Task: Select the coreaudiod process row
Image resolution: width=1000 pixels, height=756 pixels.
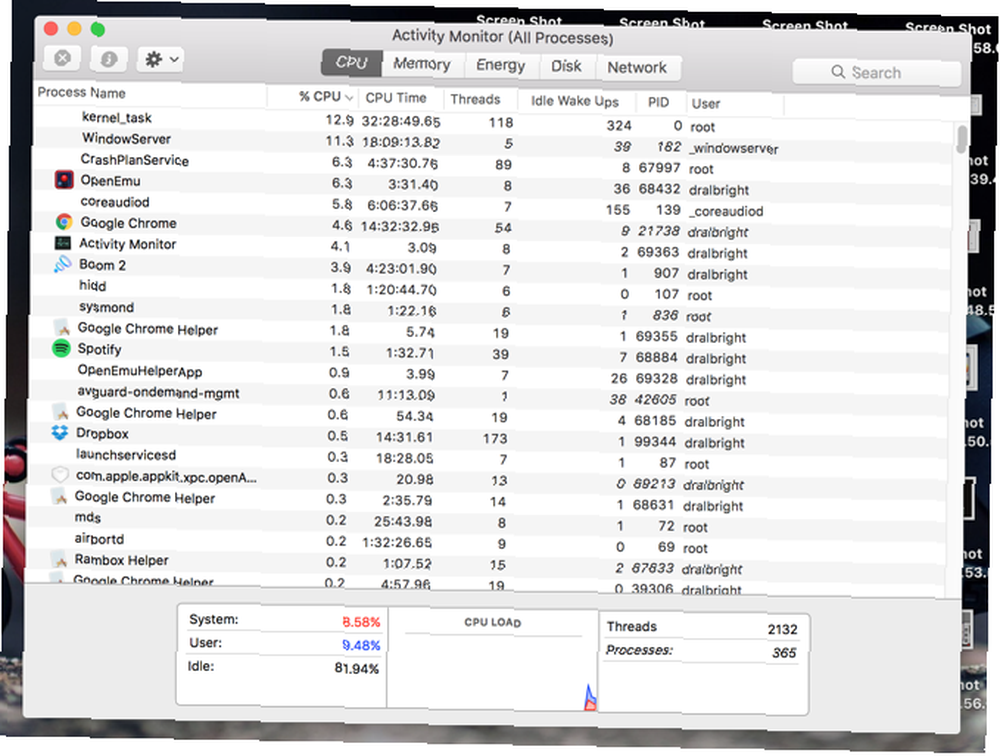Action: tap(493, 206)
